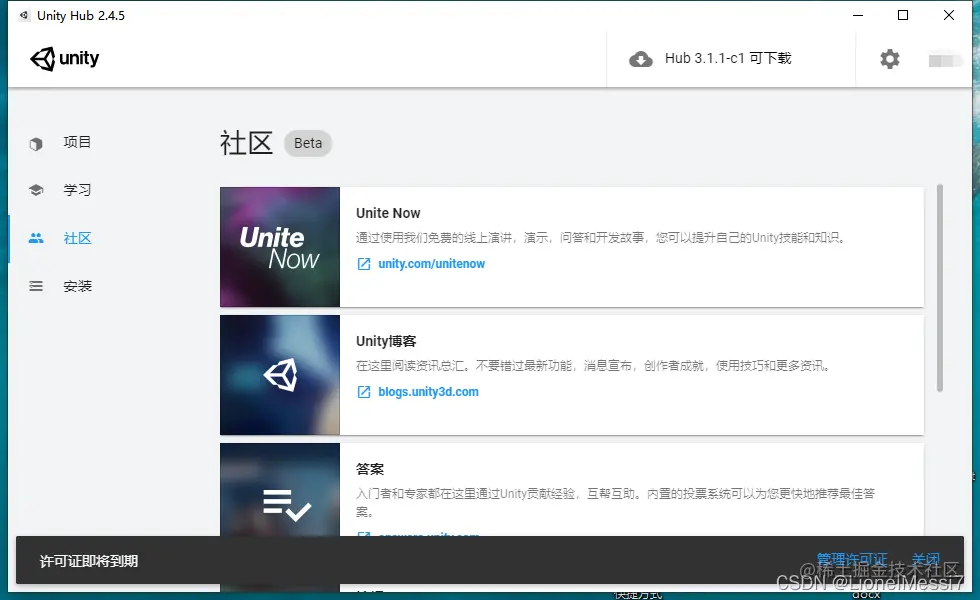The width and height of the screenshot is (980, 600).
Task: Download Hub 3.1.1-c1 update
Action: pos(728,58)
